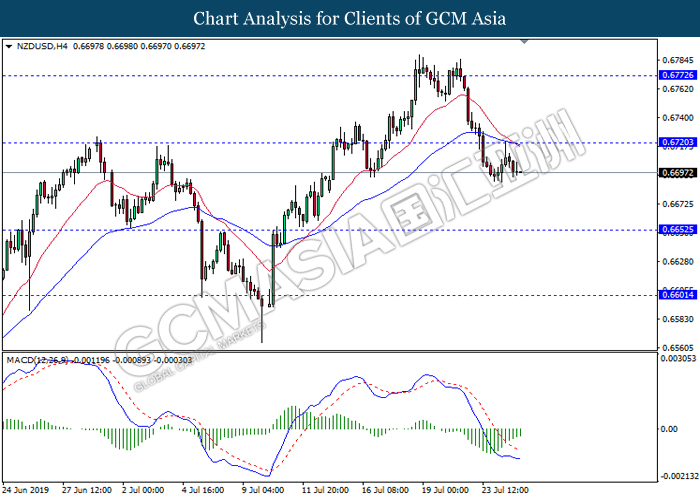The width and height of the screenshot is (700, 500).
Task: Click the dropdown triangle before NZDUSD,H4
Action: (9, 46)
